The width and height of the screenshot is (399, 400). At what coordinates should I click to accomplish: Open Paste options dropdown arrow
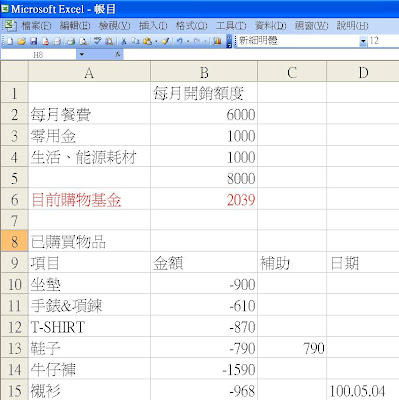[x=156, y=42]
